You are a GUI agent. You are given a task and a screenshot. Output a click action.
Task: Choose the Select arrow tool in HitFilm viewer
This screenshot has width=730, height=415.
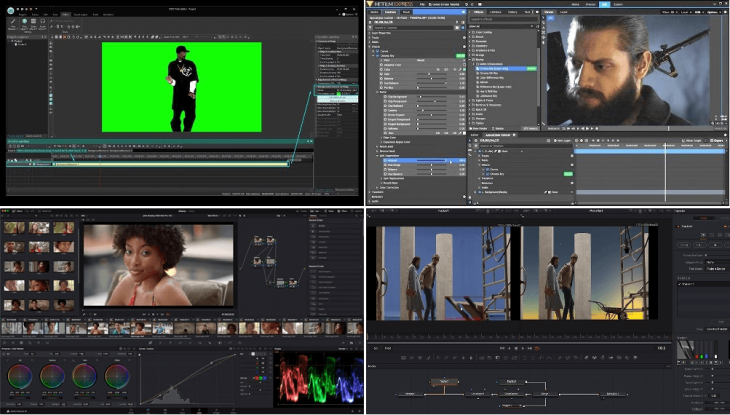tap(543, 18)
